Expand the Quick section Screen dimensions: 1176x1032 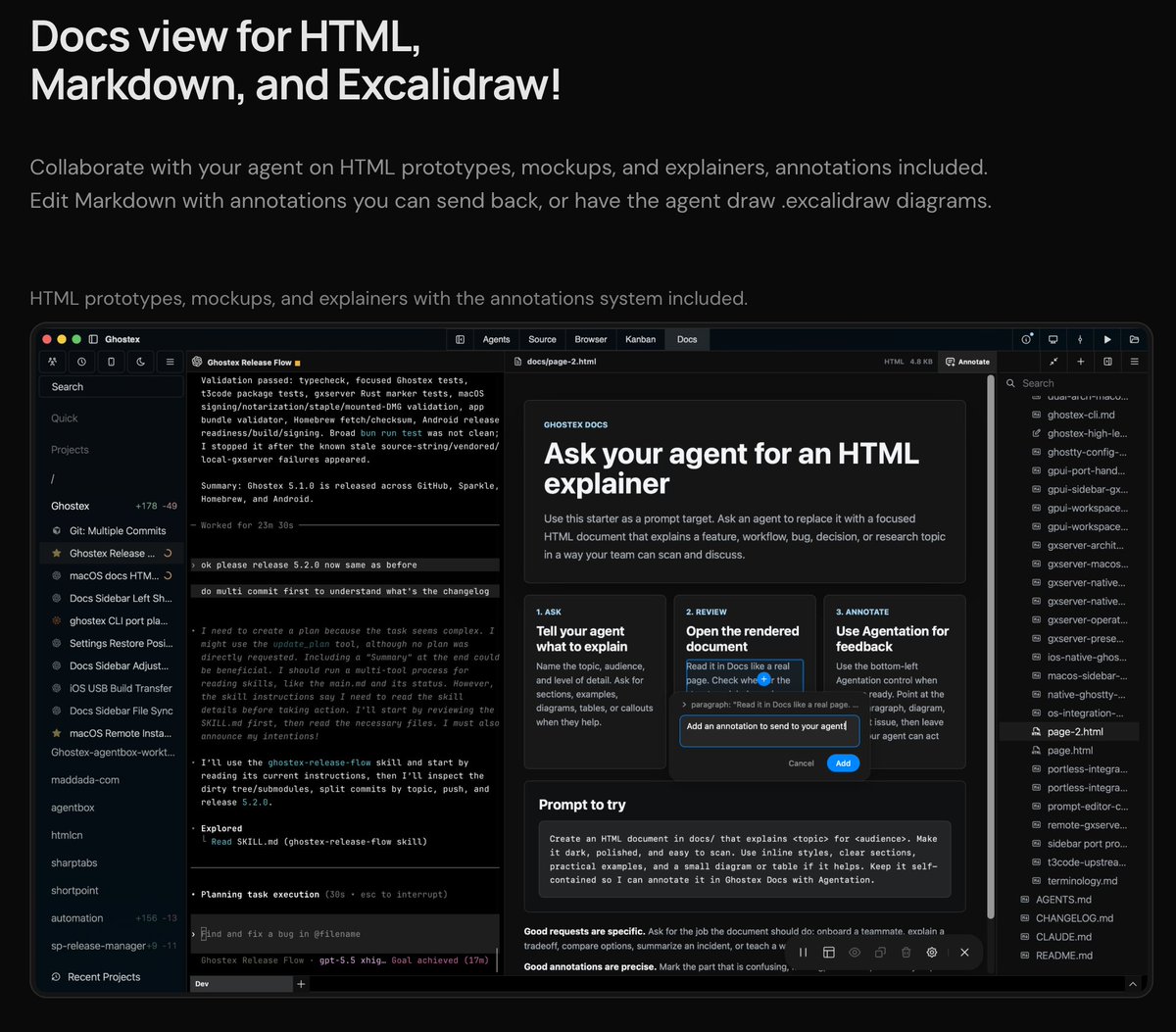(65, 418)
